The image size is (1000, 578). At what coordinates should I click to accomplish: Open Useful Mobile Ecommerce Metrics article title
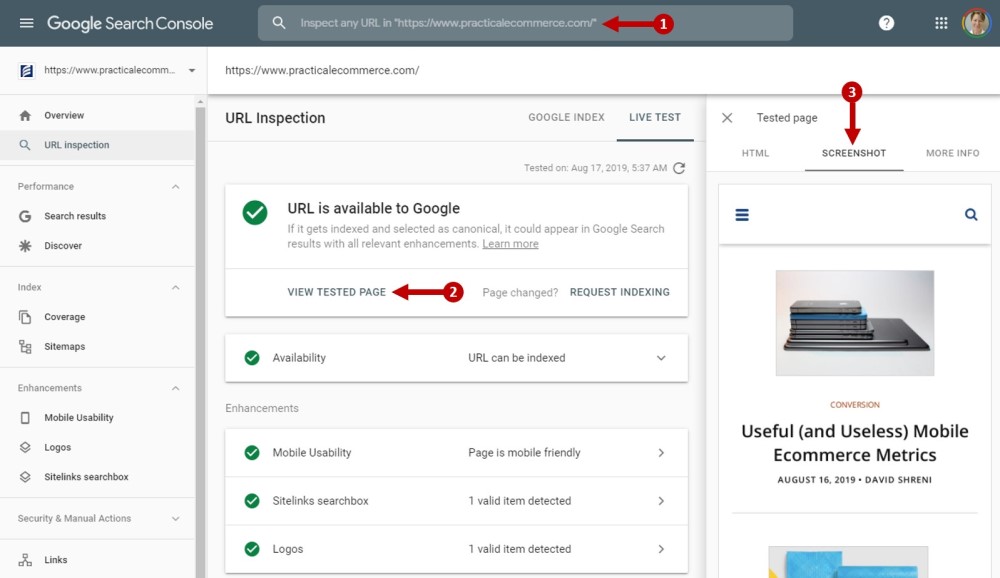tap(855, 443)
